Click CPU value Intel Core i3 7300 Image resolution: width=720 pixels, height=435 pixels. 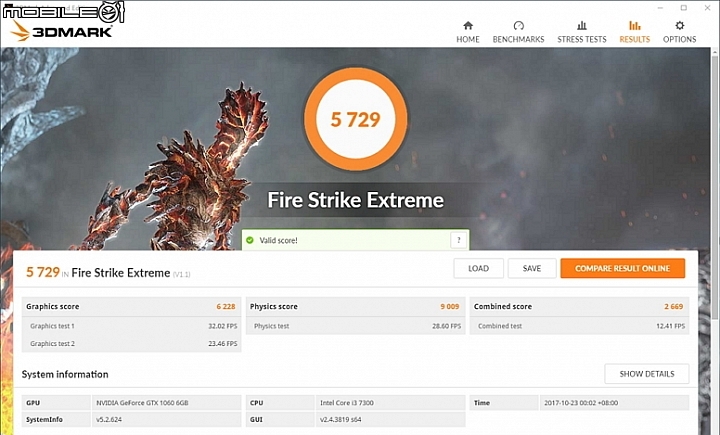[347, 403]
